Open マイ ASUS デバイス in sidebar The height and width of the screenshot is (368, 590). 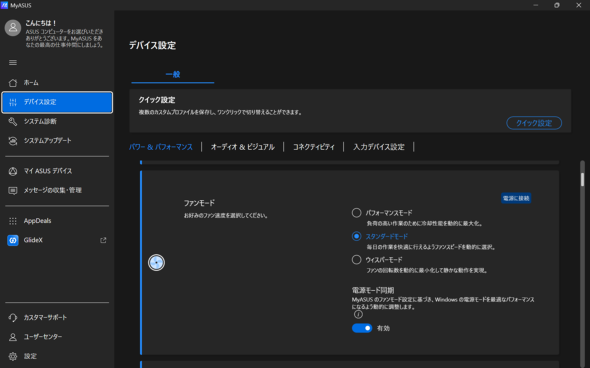57,171
